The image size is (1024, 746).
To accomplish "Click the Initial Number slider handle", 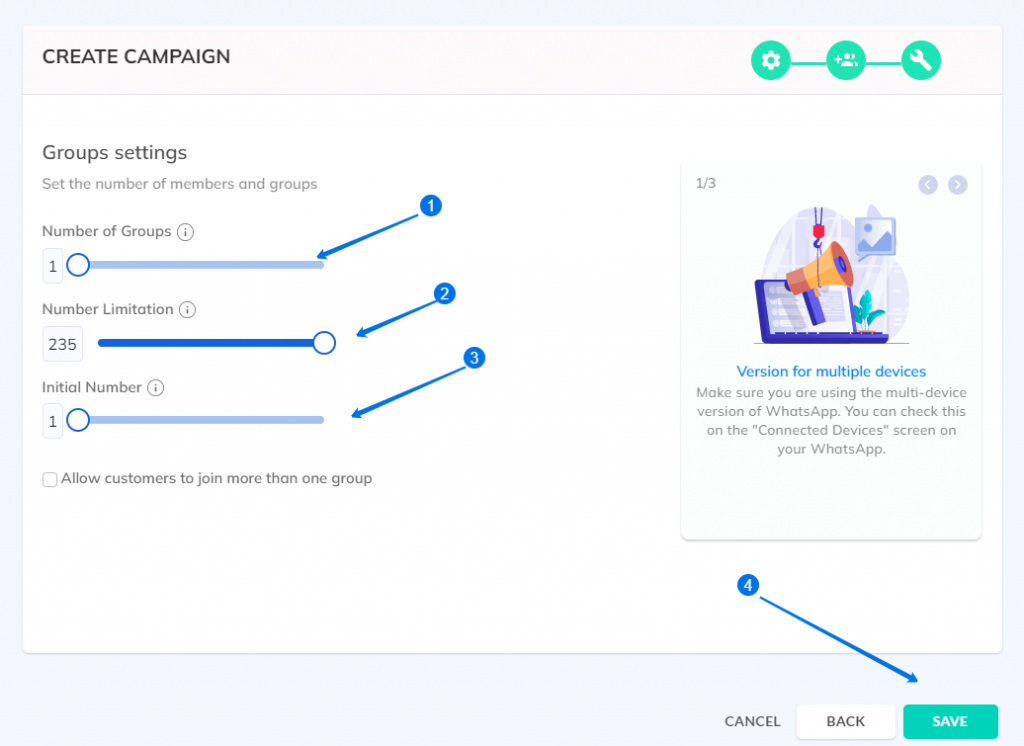I will (78, 420).
